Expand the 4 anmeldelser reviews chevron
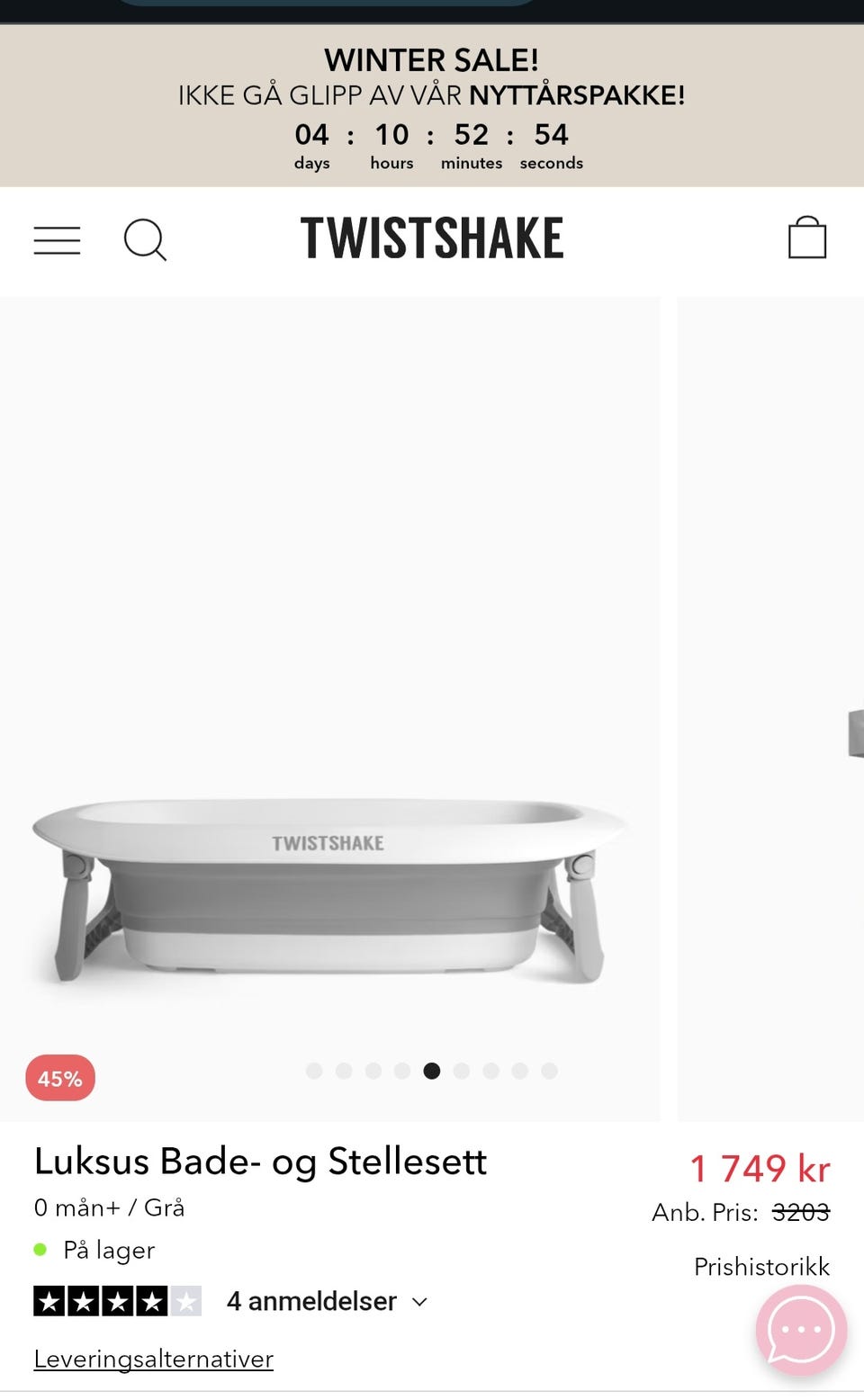864x1400 pixels. 419,1302
